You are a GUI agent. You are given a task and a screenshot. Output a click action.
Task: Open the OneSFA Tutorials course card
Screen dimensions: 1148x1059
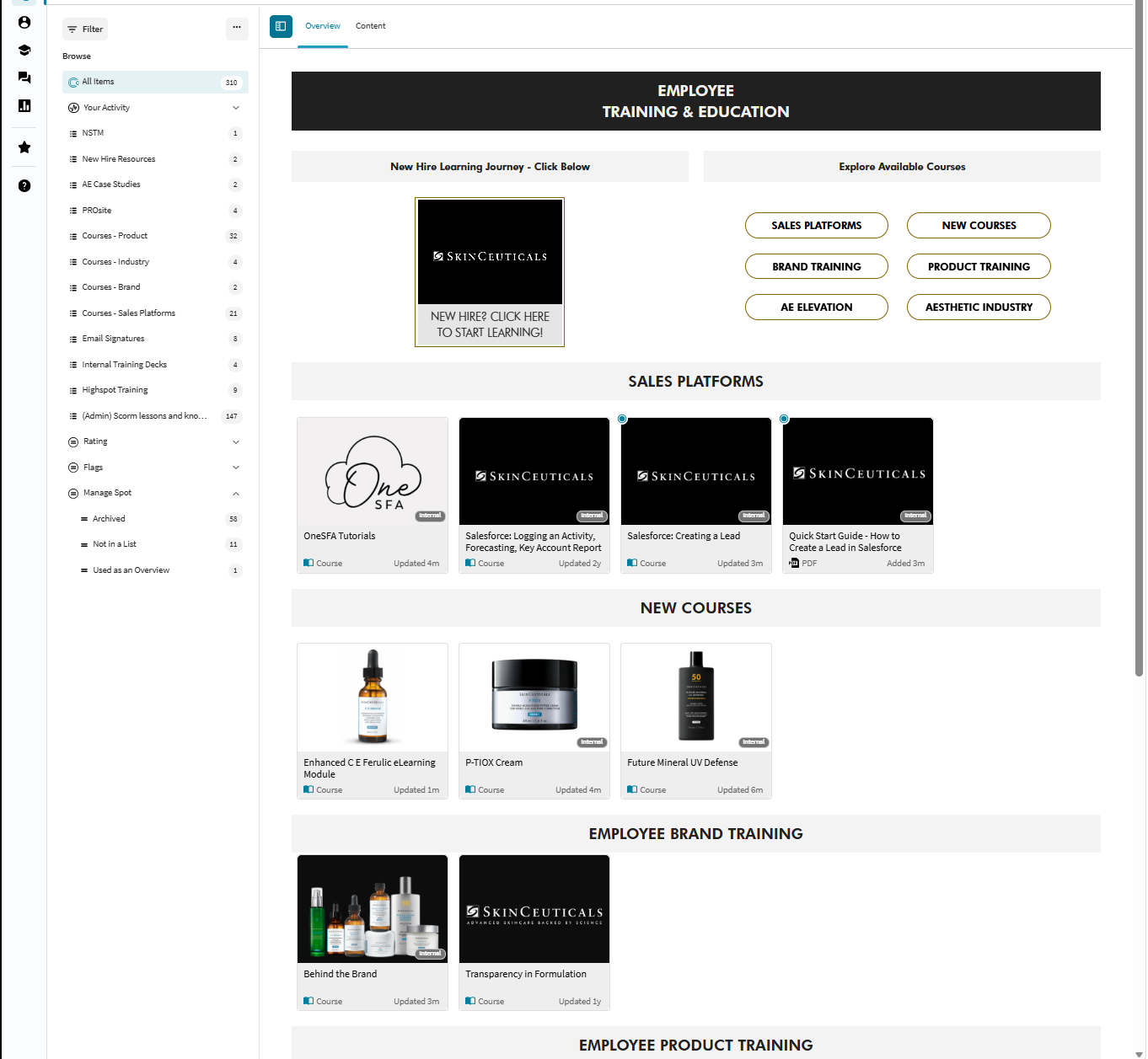(373, 495)
